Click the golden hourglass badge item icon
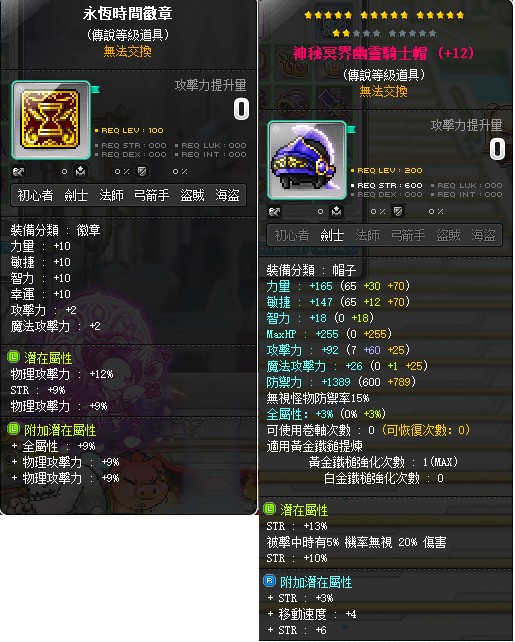 [x=51, y=120]
